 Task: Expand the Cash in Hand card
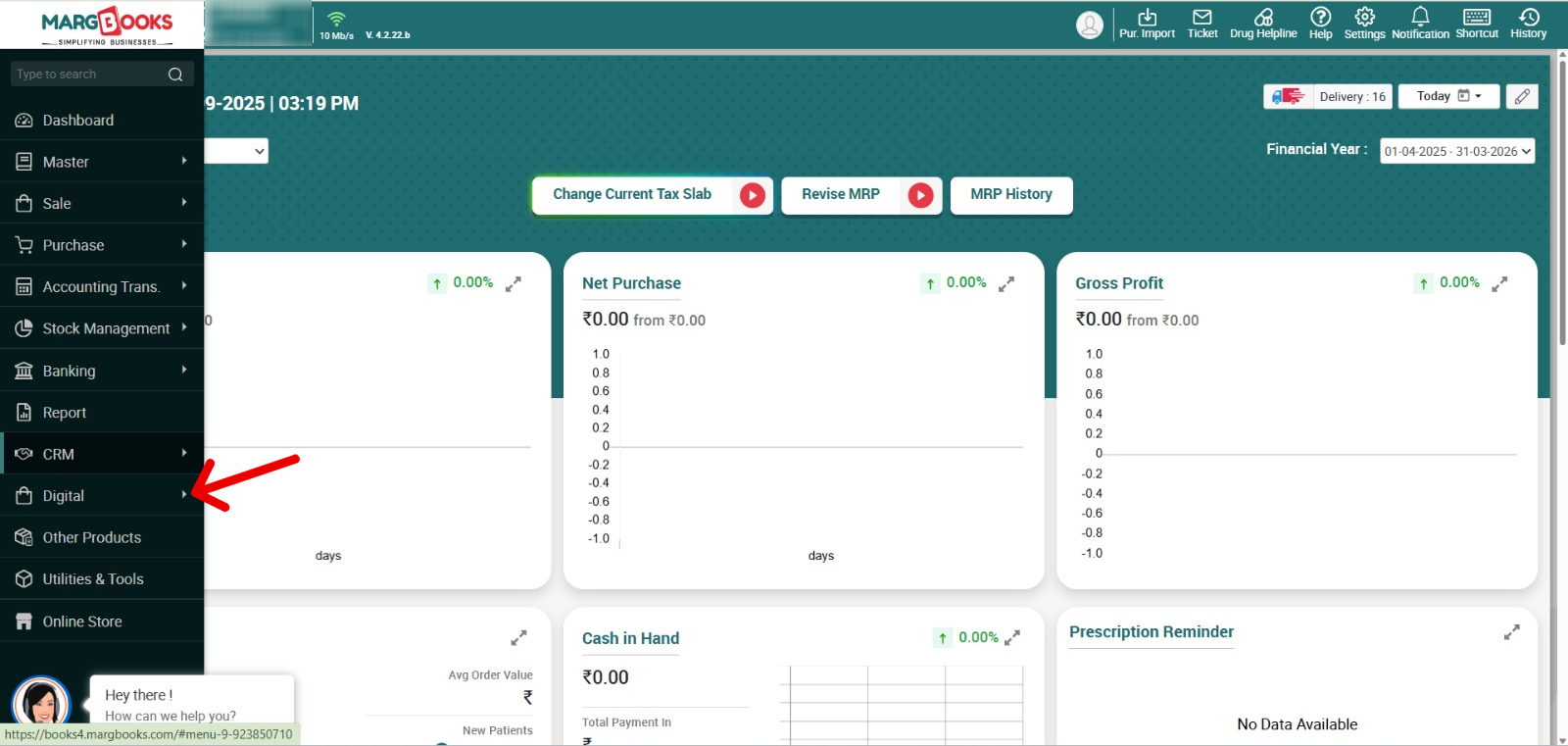pyautogui.click(x=1012, y=638)
